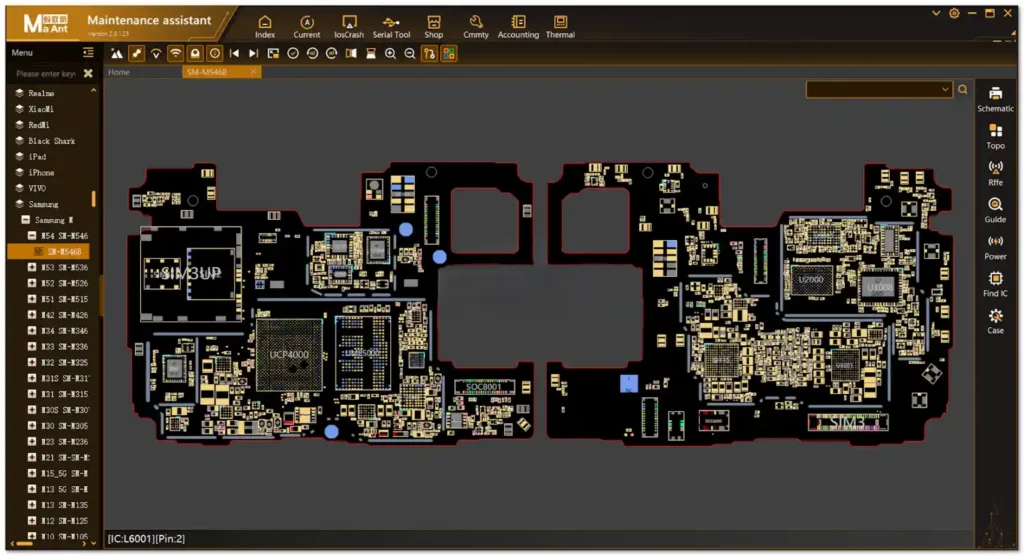This screenshot has width=1024, height=556.
Task: Collapse the M54 SM-M546 tree node
Action: pyautogui.click(x=32, y=236)
